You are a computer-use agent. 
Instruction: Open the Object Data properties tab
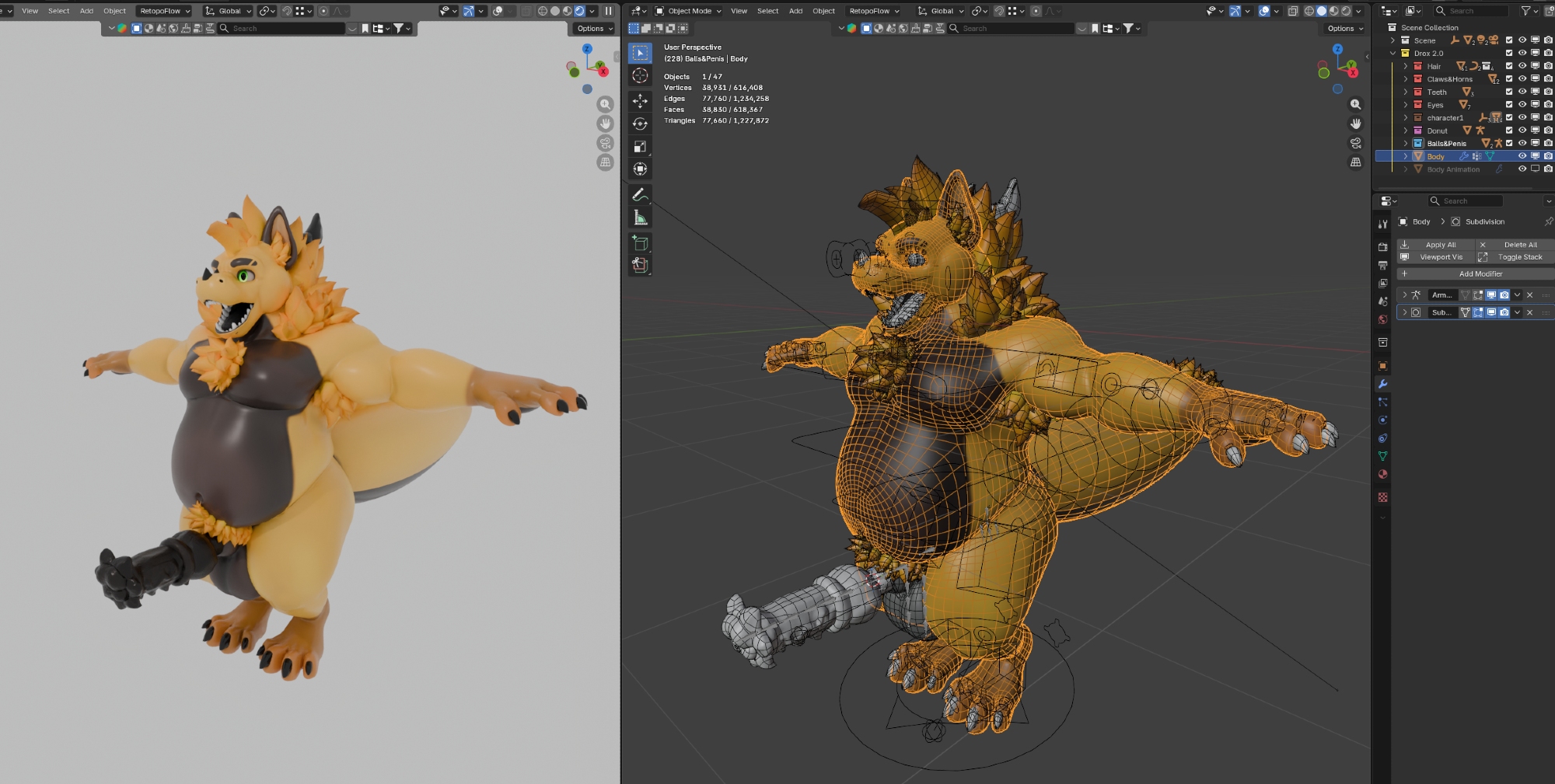tap(1382, 456)
